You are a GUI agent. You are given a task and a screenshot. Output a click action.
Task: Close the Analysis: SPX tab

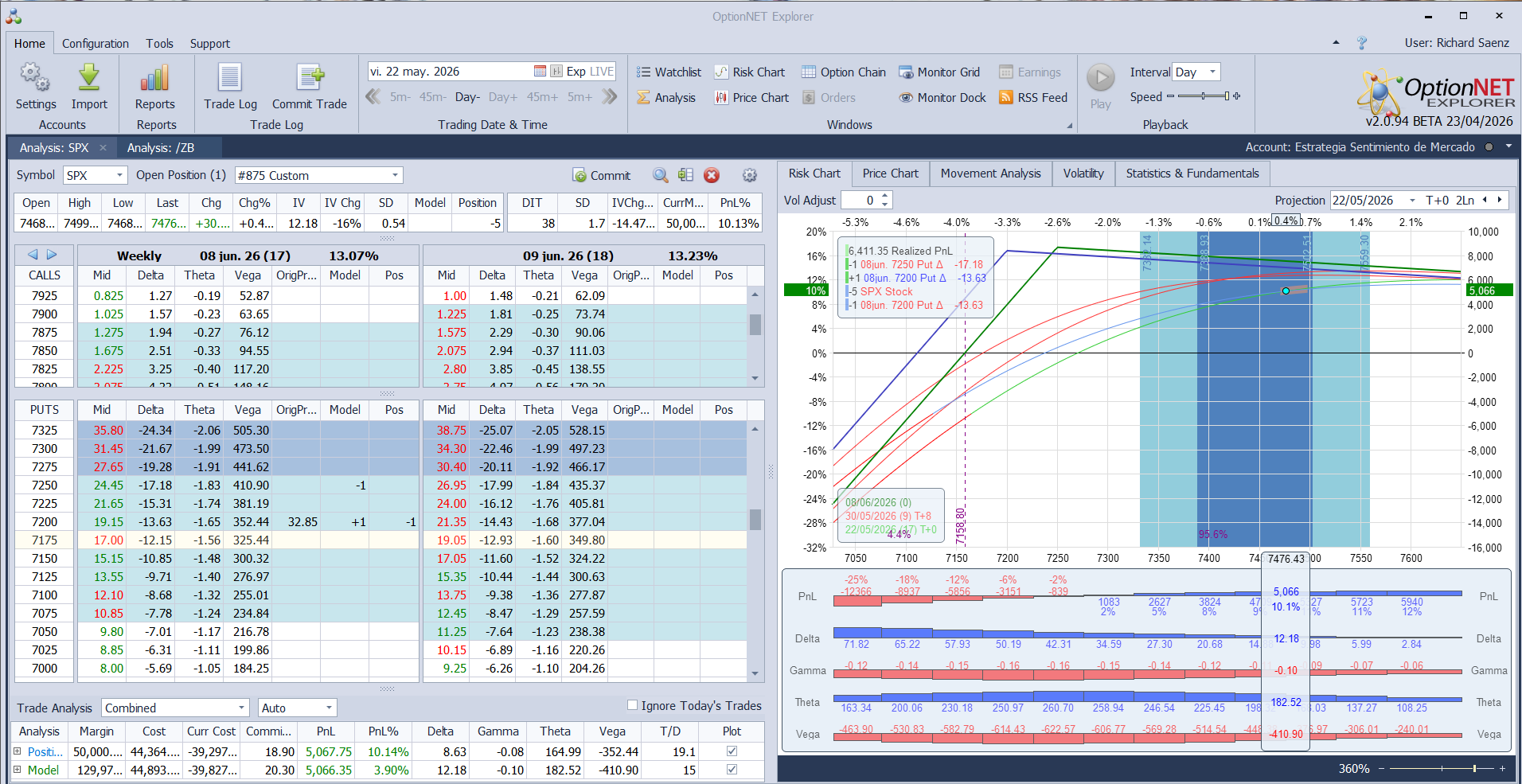click(x=103, y=148)
